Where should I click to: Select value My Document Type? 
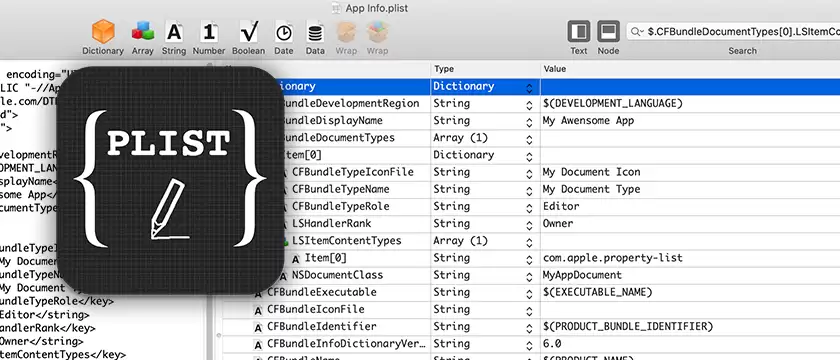click(591, 189)
